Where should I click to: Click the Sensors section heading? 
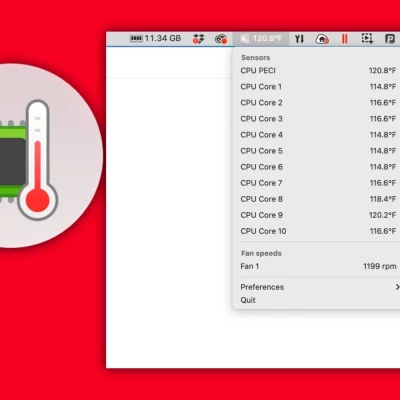(x=256, y=58)
